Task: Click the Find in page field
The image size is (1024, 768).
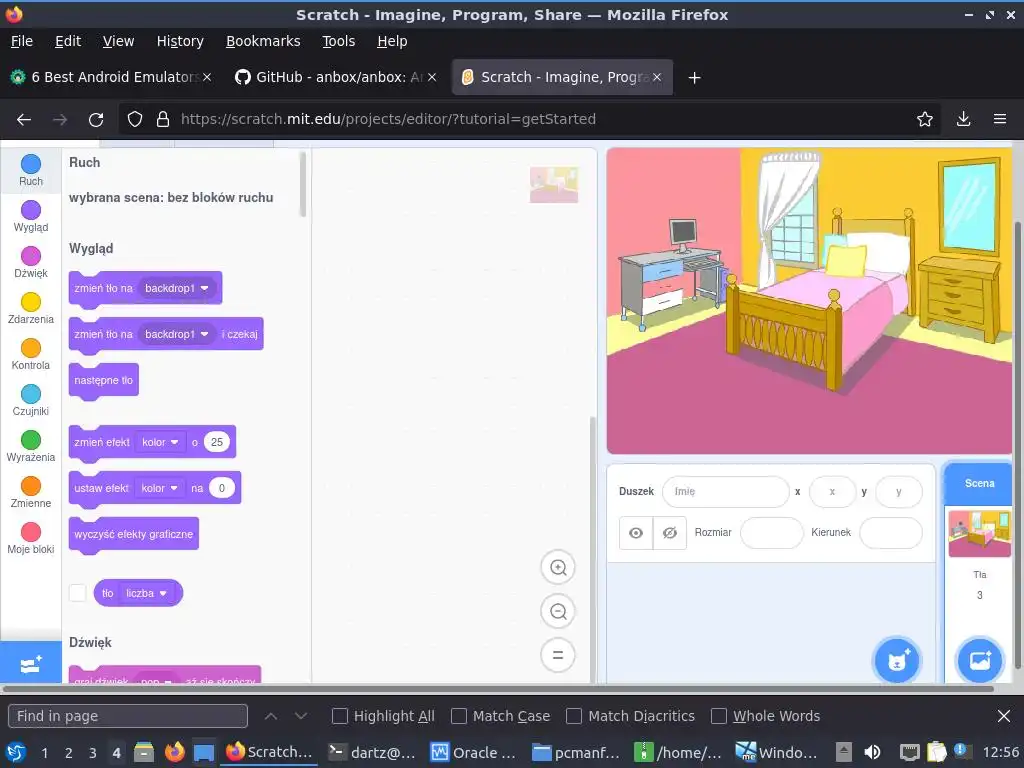Action: [x=128, y=716]
